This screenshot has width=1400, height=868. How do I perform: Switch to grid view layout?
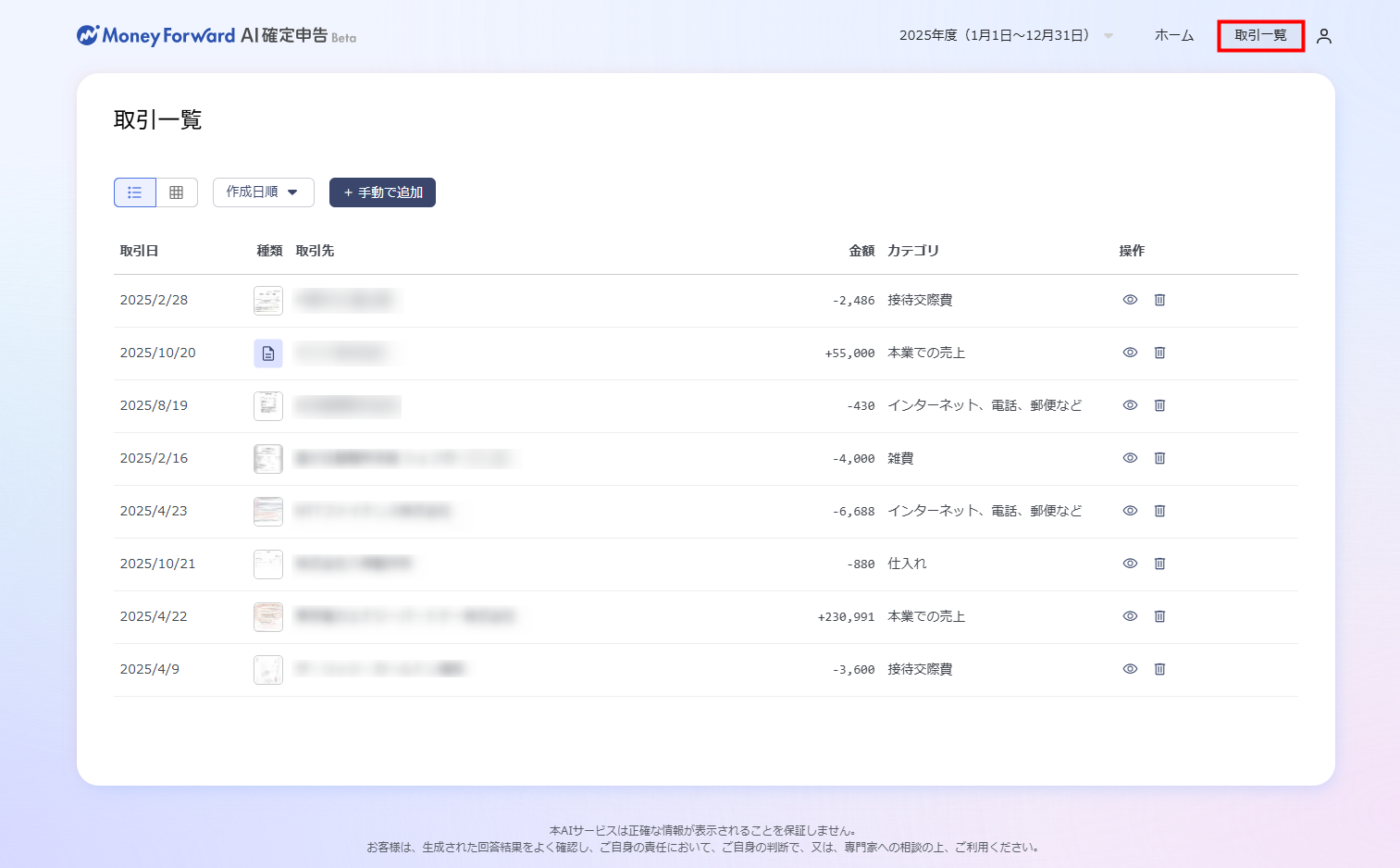tap(177, 192)
